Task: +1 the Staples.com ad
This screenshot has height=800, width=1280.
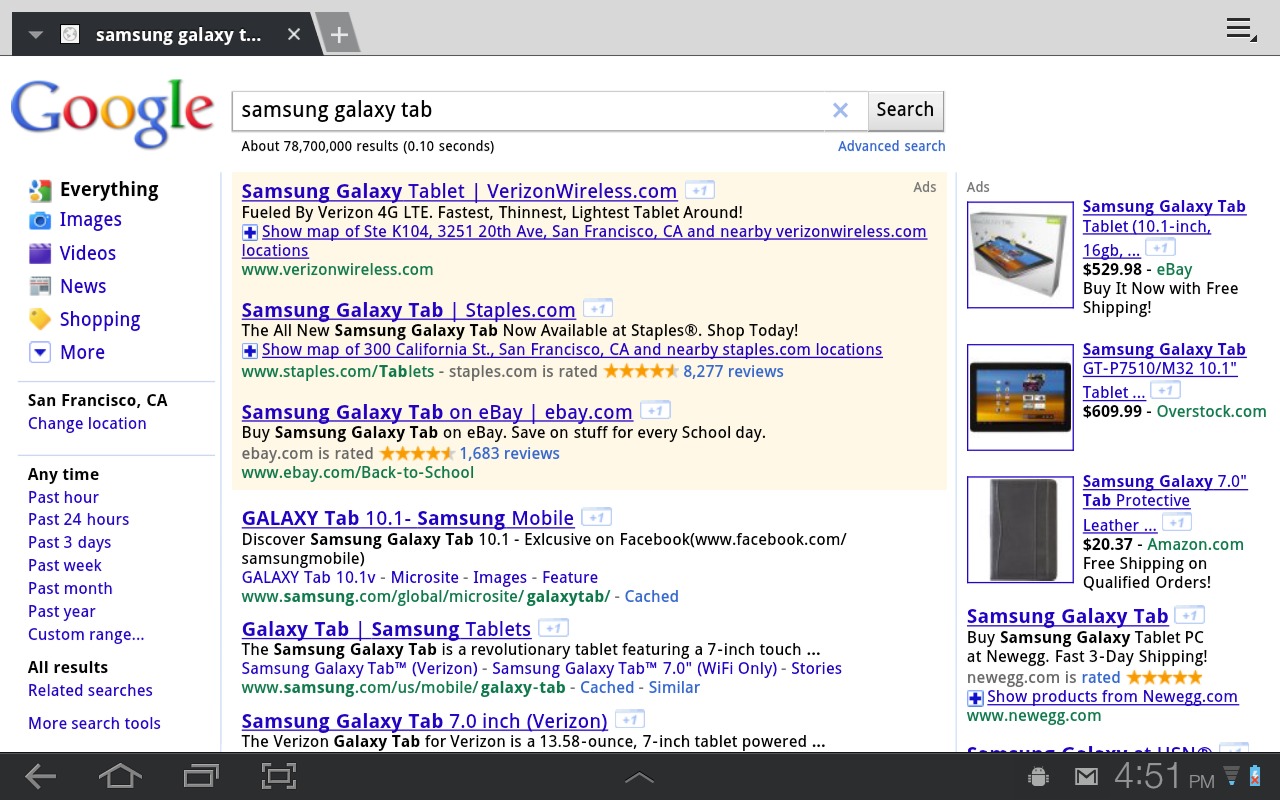Action: [x=598, y=308]
